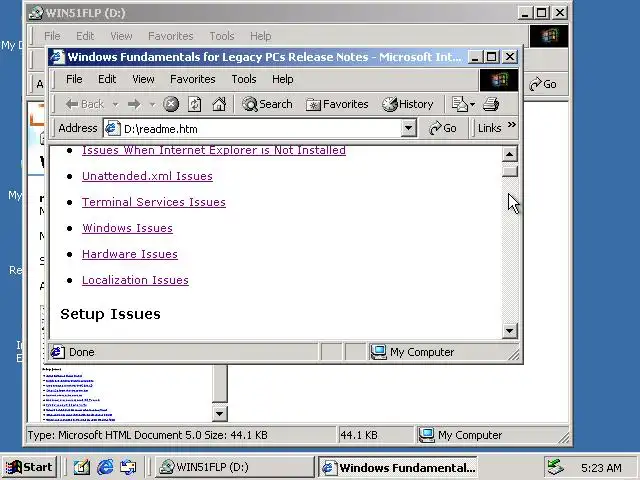Screen dimensions: 640x480
Task: Click the 5:23 AM clock
Action: pyautogui.click(x=601, y=468)
